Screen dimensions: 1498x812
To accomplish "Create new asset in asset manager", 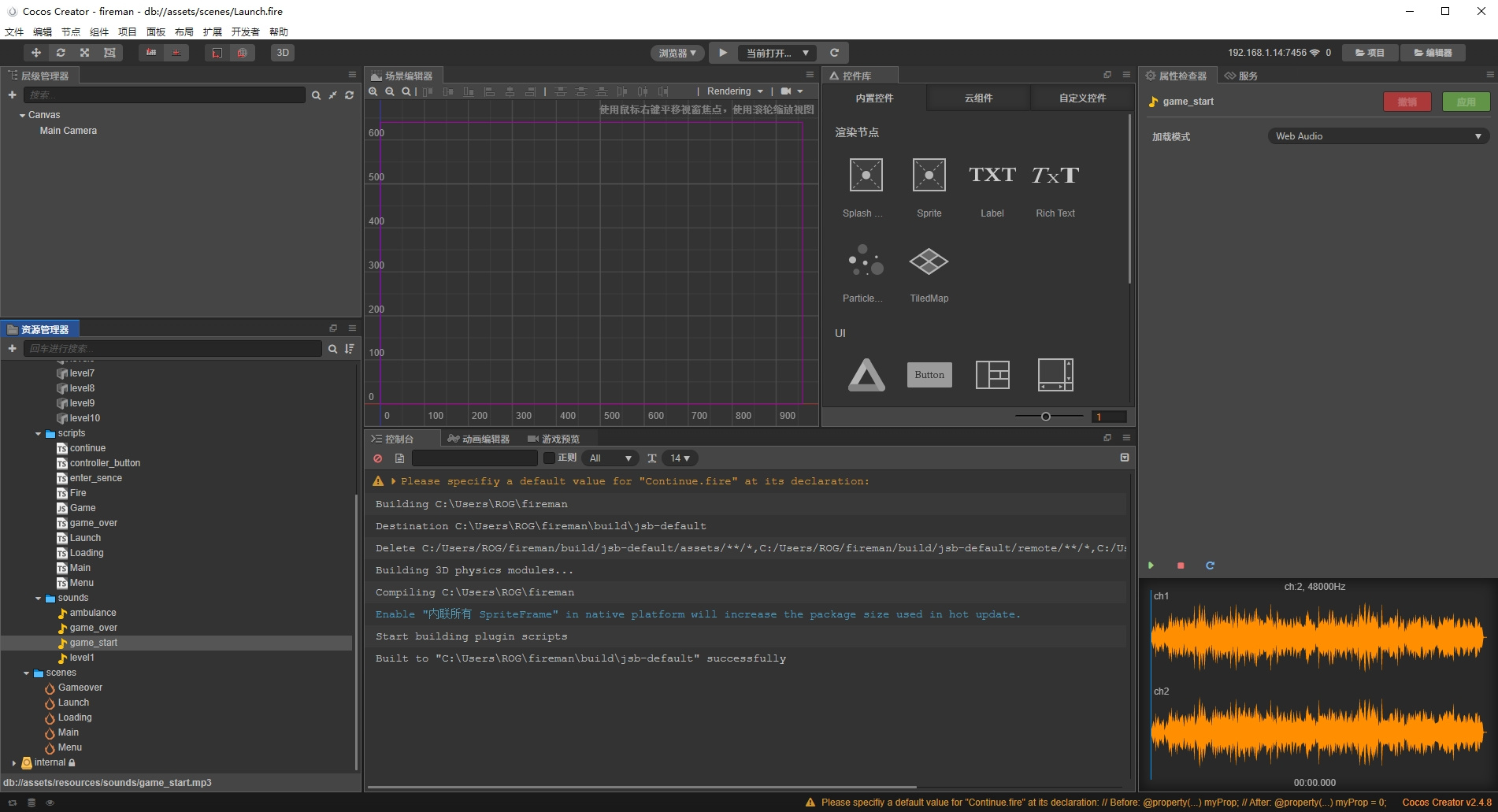I will click(13, 348).
